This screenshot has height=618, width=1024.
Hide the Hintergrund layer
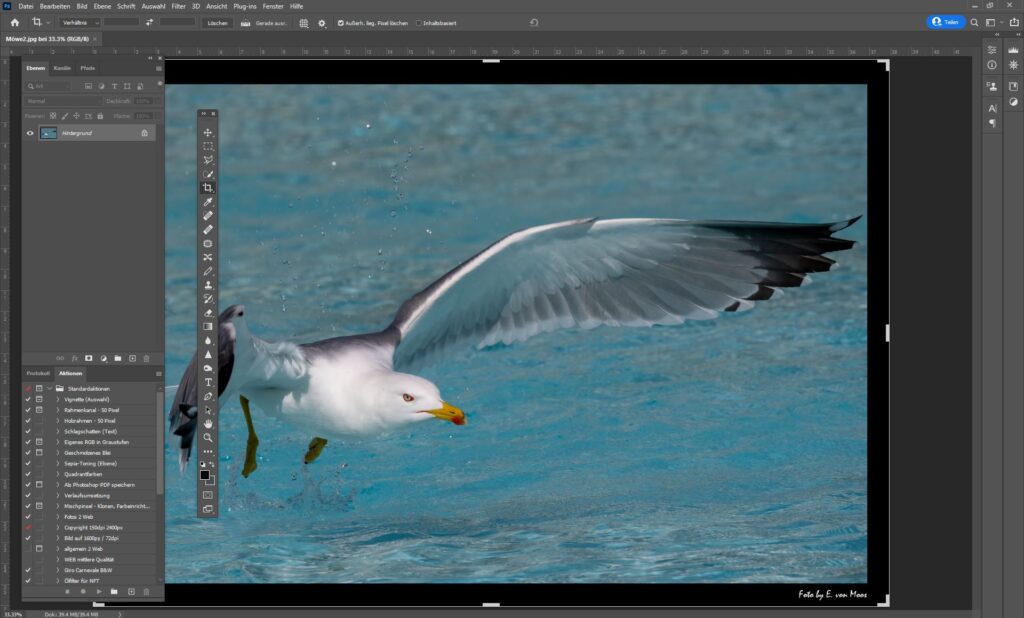click(30, 133)
